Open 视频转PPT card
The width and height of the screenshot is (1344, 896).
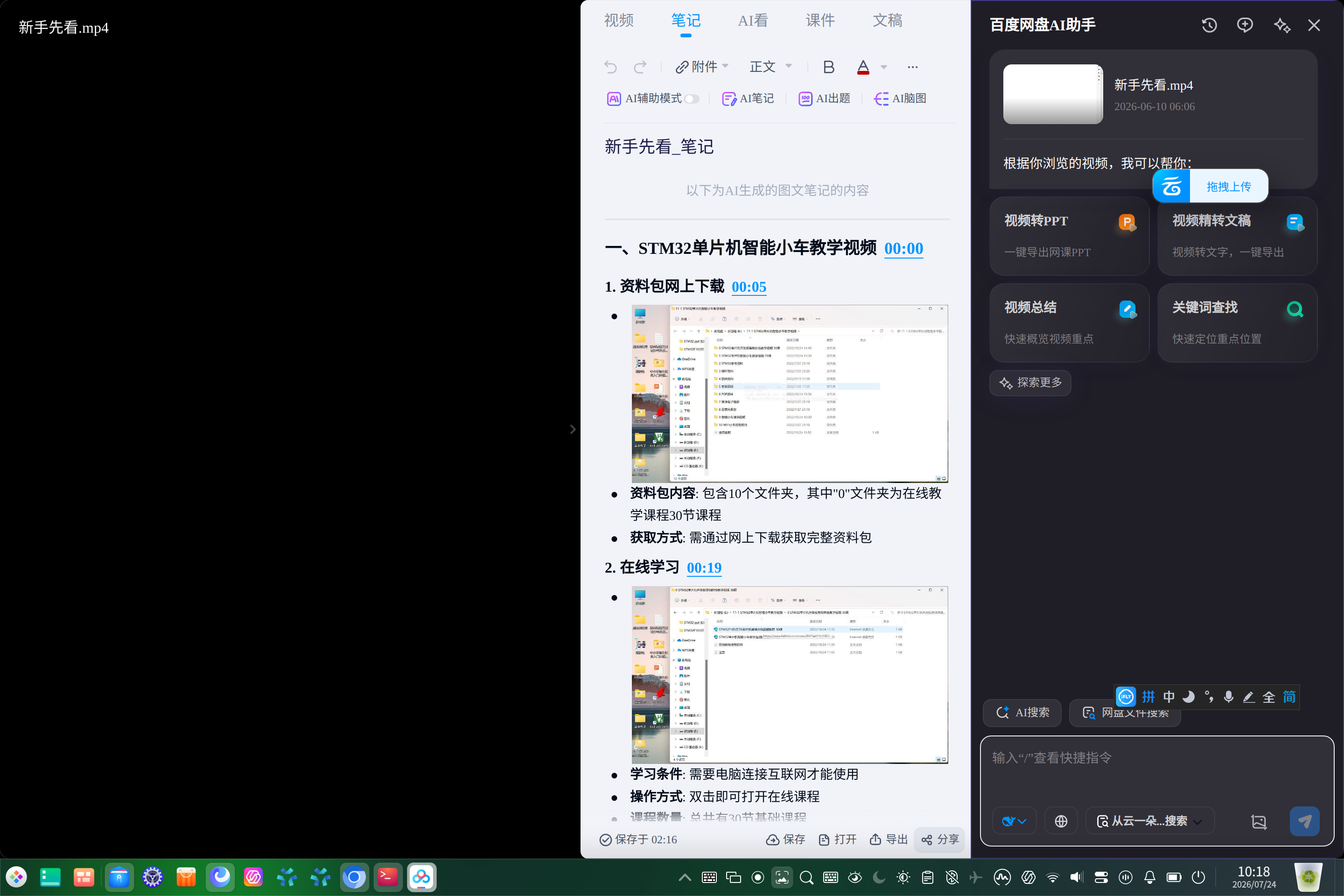(1069, 236)
